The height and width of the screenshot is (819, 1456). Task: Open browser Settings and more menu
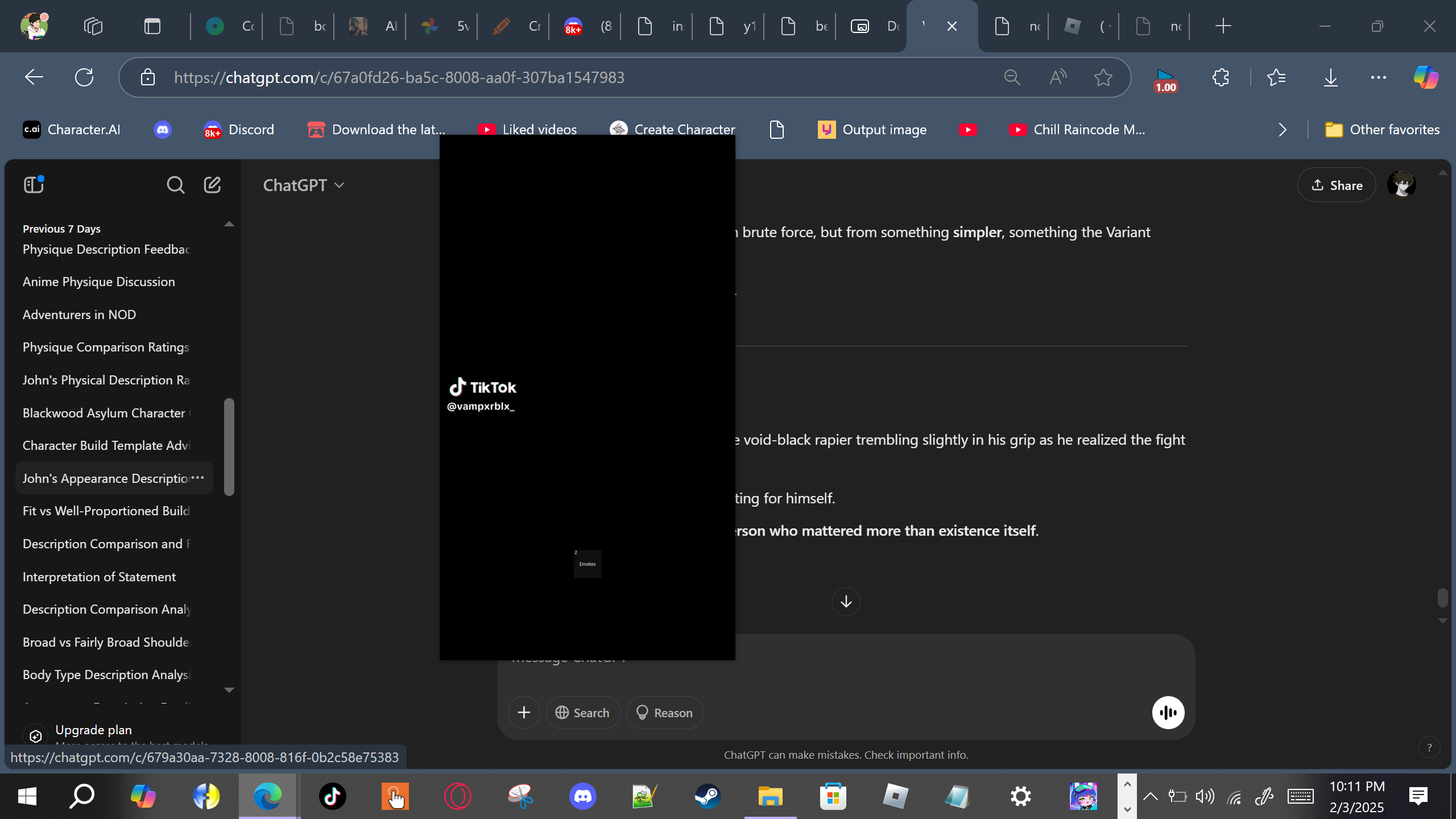(1379, 77)
